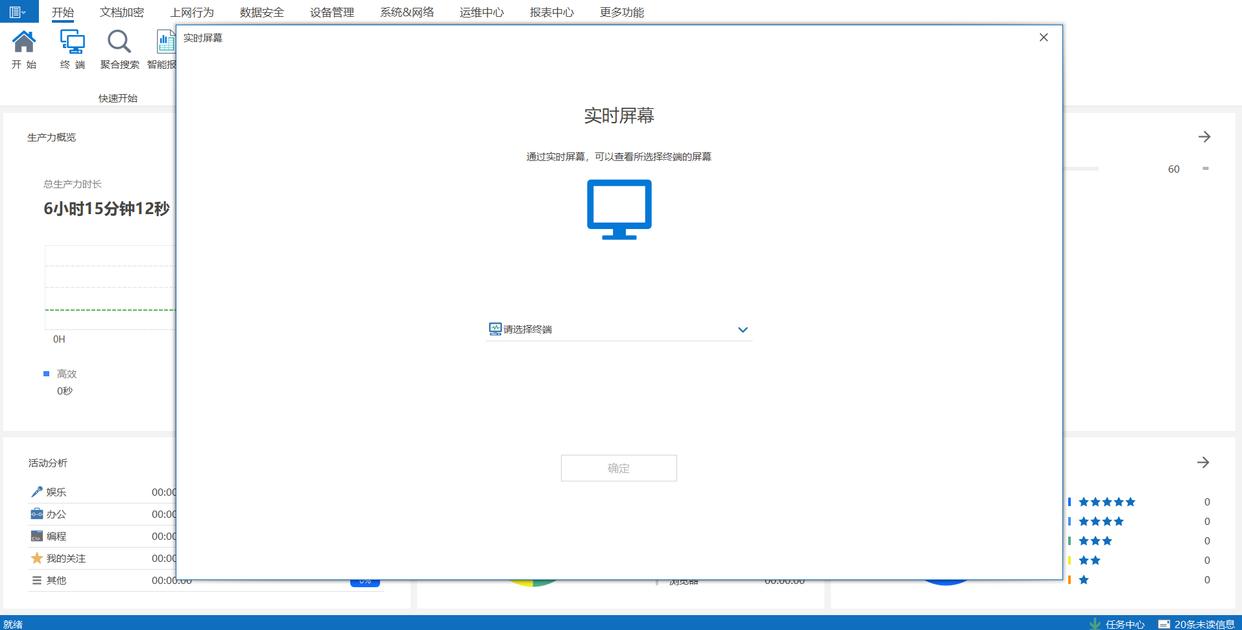Screen dimensions: 1242x630
Task: Close the 实时屏幕 dialog
Action: click(1044, 37)
